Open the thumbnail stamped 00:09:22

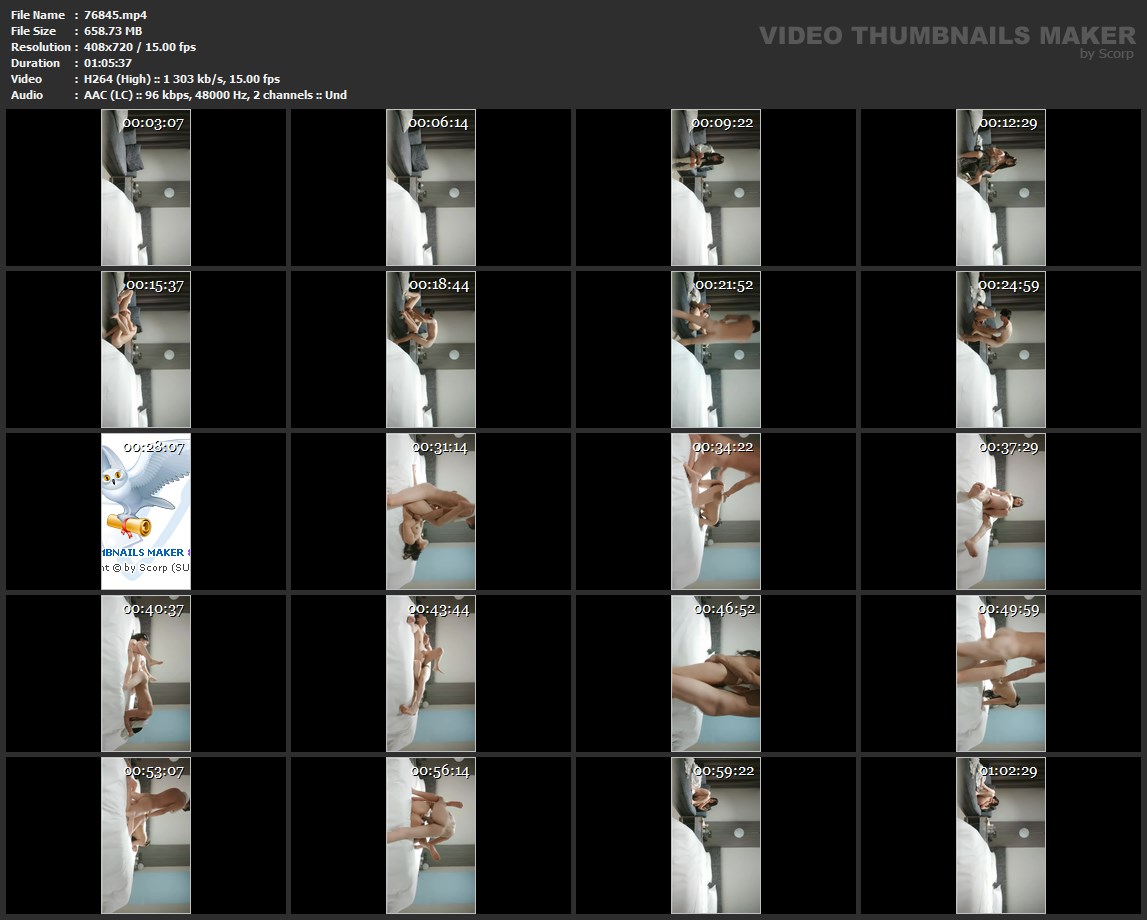[716, 187]
